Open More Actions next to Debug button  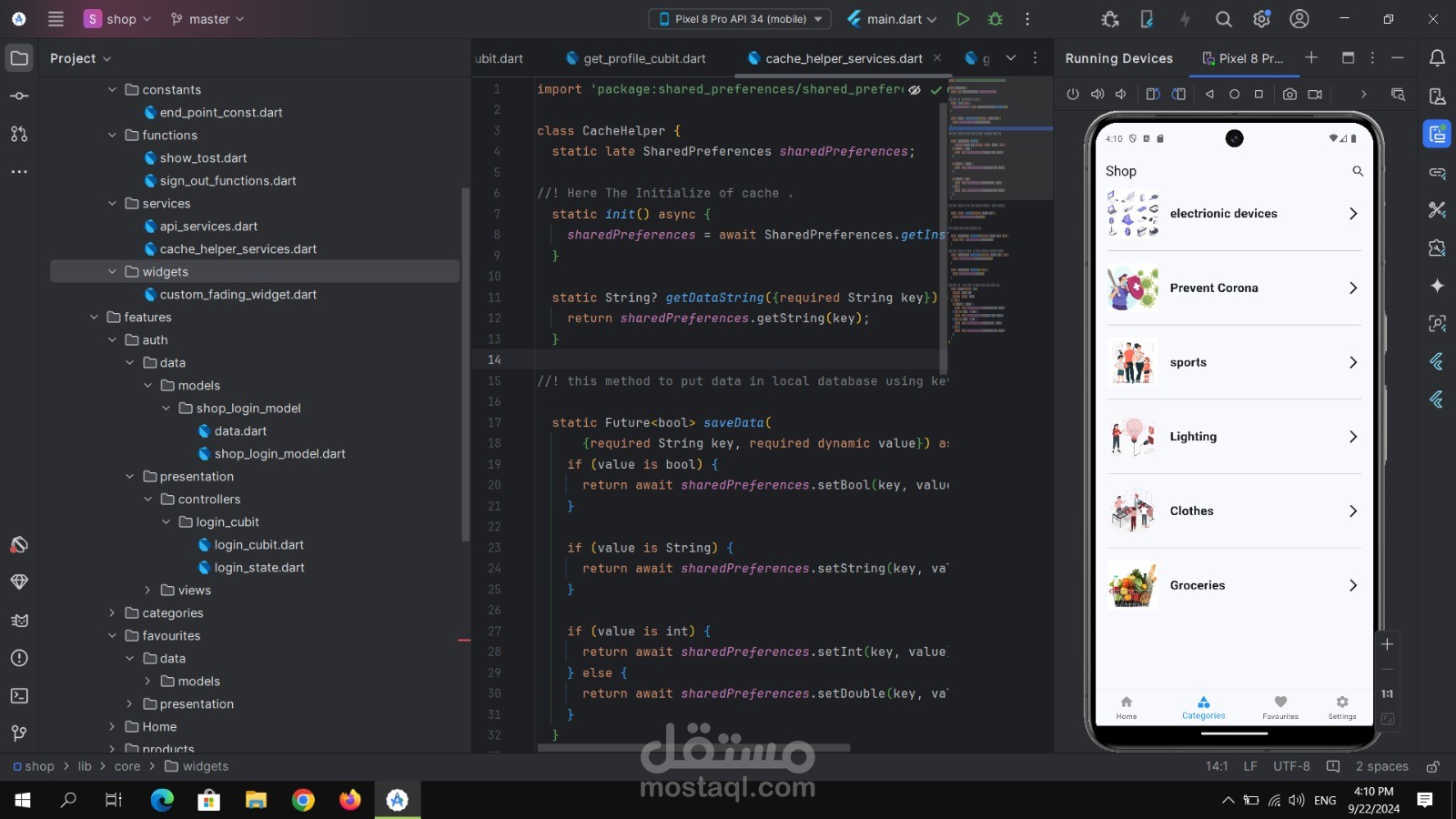(1027, 18)
